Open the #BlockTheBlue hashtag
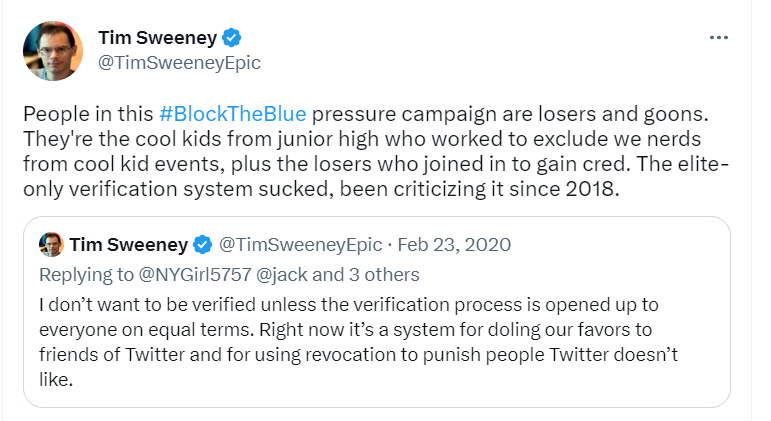 [x=232, y=113]
